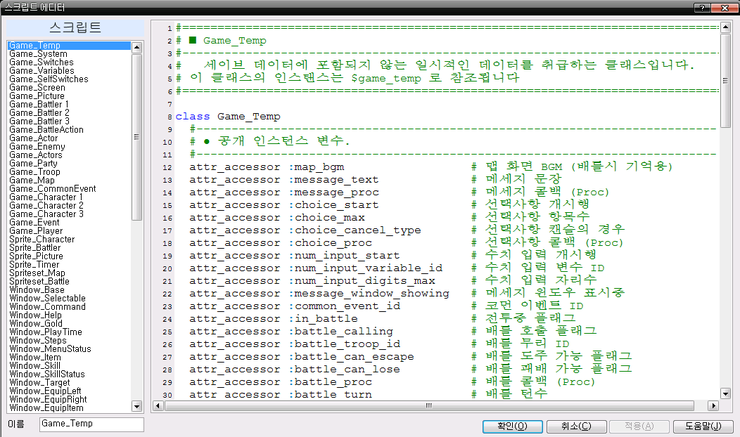740x437 pixels.
Task: Select Game_Character 3 script
Action: [x=69, y=214]
